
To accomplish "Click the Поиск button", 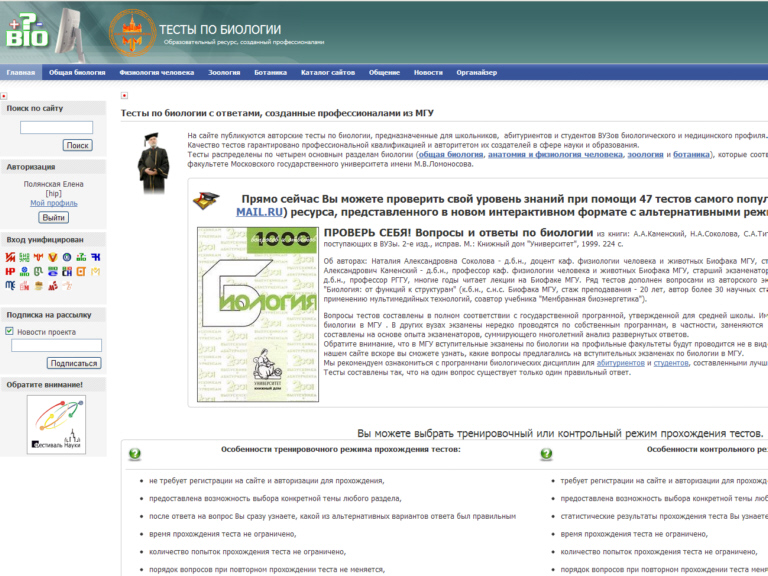I will tap(77, 145).
